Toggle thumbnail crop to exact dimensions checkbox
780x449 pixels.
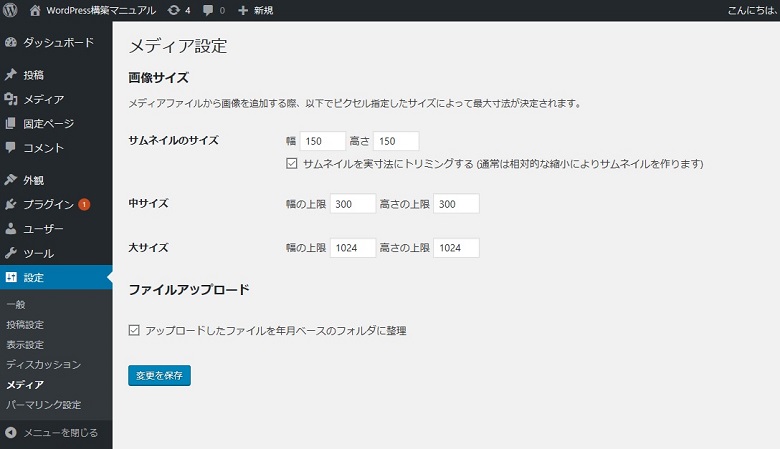click(292, 164)
